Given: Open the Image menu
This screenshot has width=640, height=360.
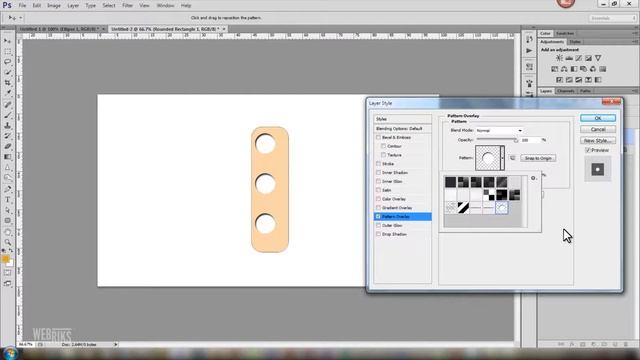Looking at the screenshot, I should [54, 6].
